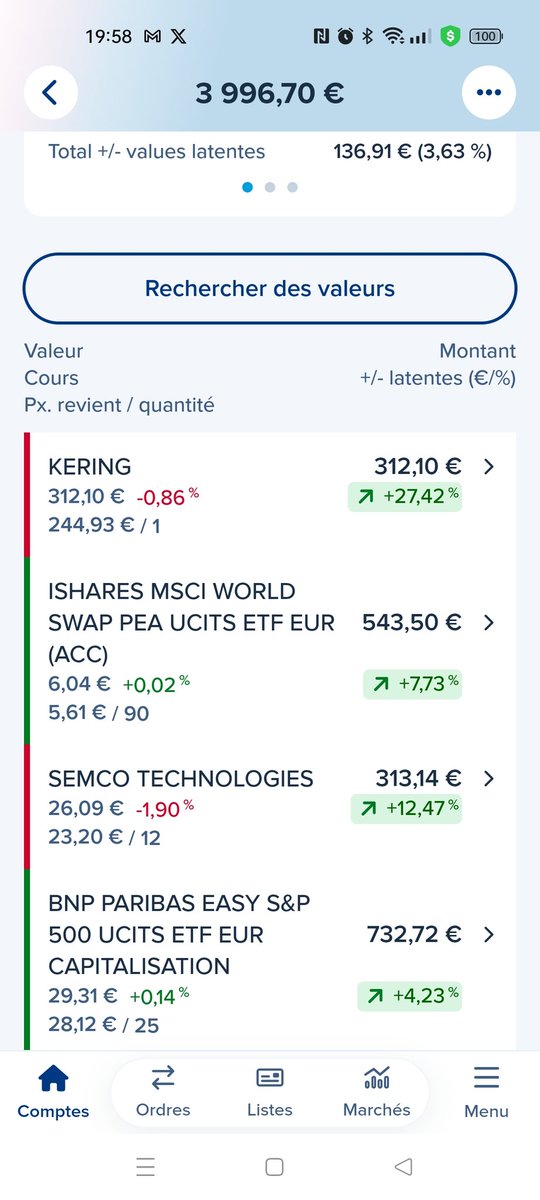Expand SEMCO Technologies row chevron

point(489,778)
